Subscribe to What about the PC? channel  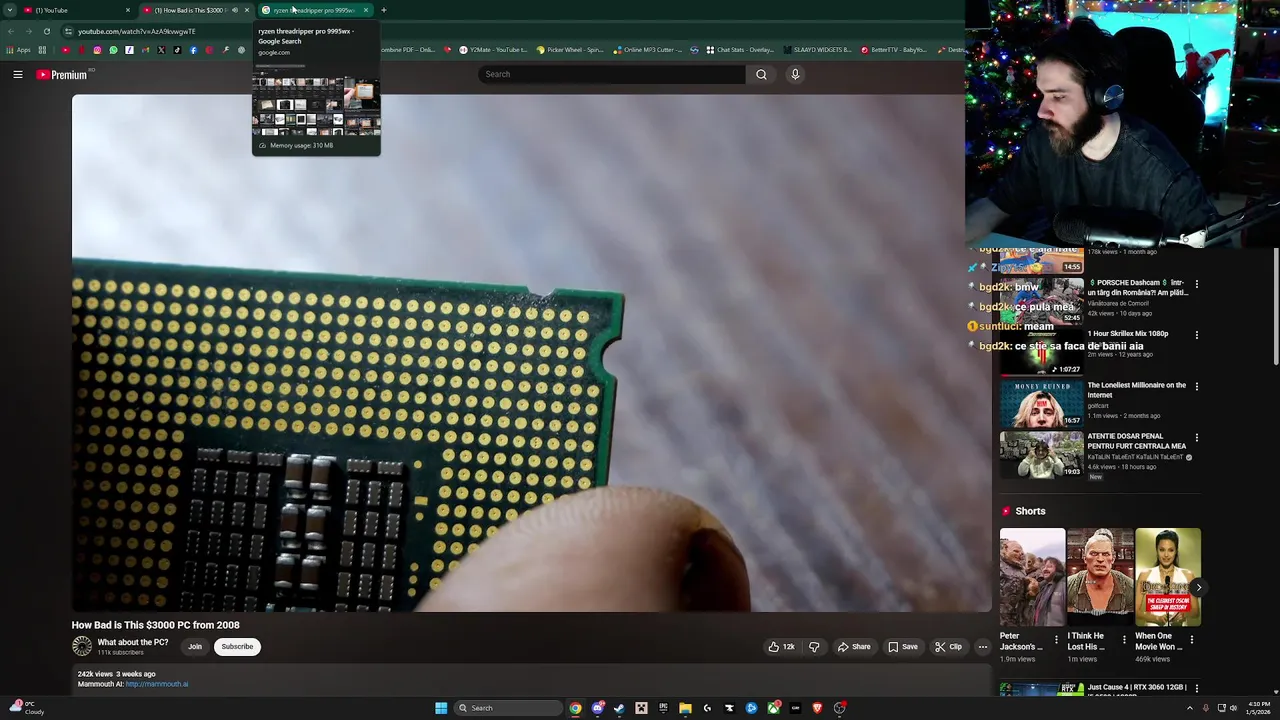(x=237, y=647)
